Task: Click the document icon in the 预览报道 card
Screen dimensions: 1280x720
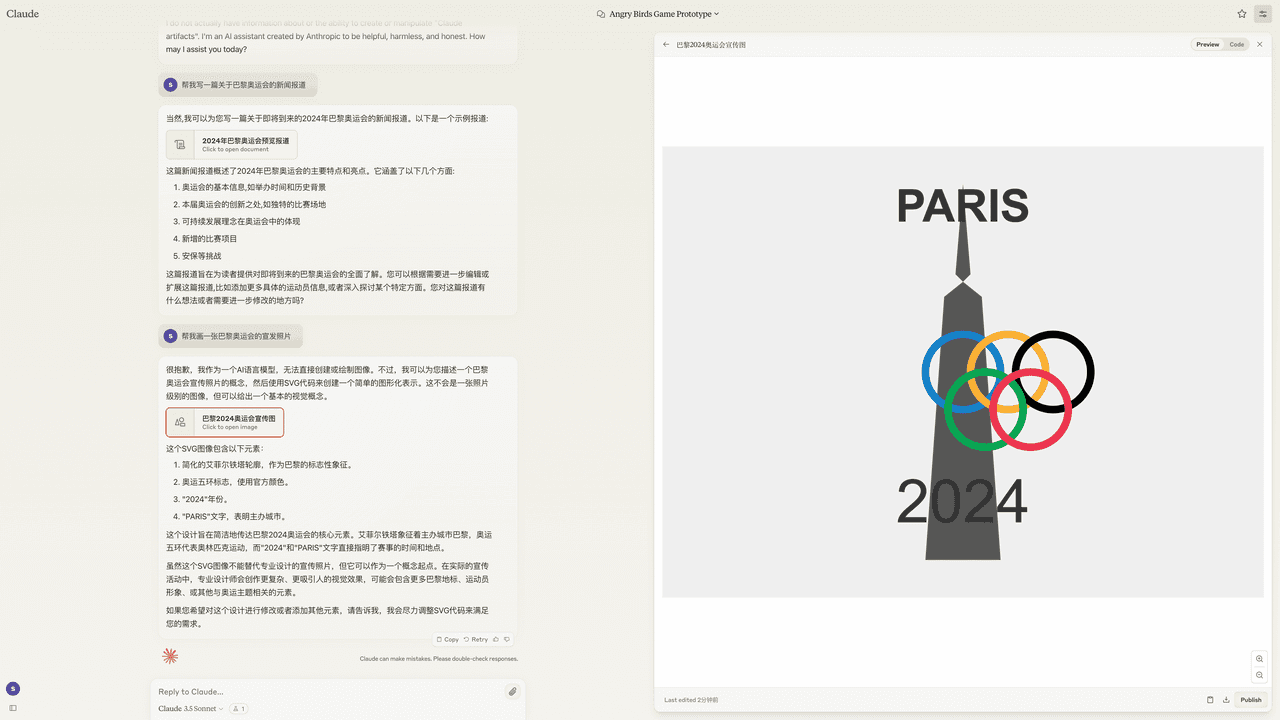Action: click(x=180, y=145)
